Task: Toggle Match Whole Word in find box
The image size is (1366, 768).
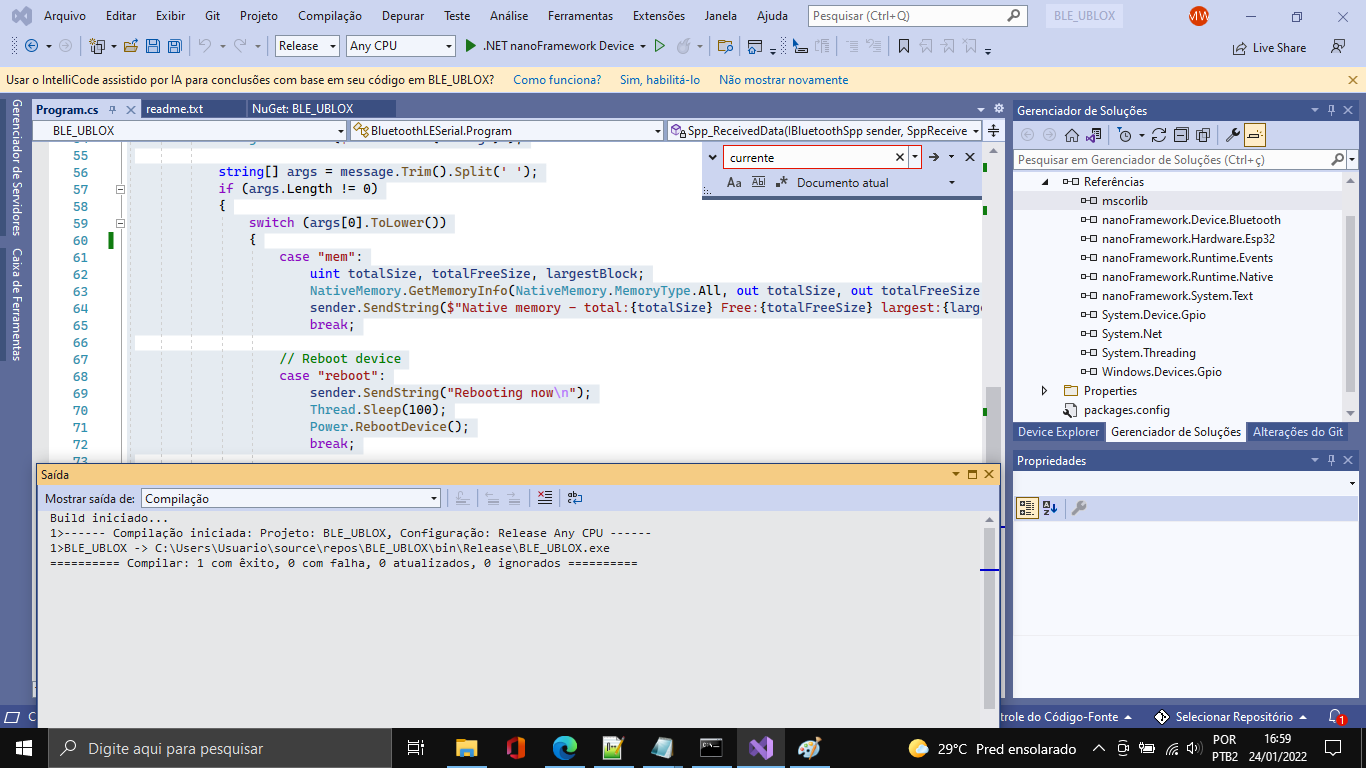Action: pyautogui.click(x=758, y=183)
